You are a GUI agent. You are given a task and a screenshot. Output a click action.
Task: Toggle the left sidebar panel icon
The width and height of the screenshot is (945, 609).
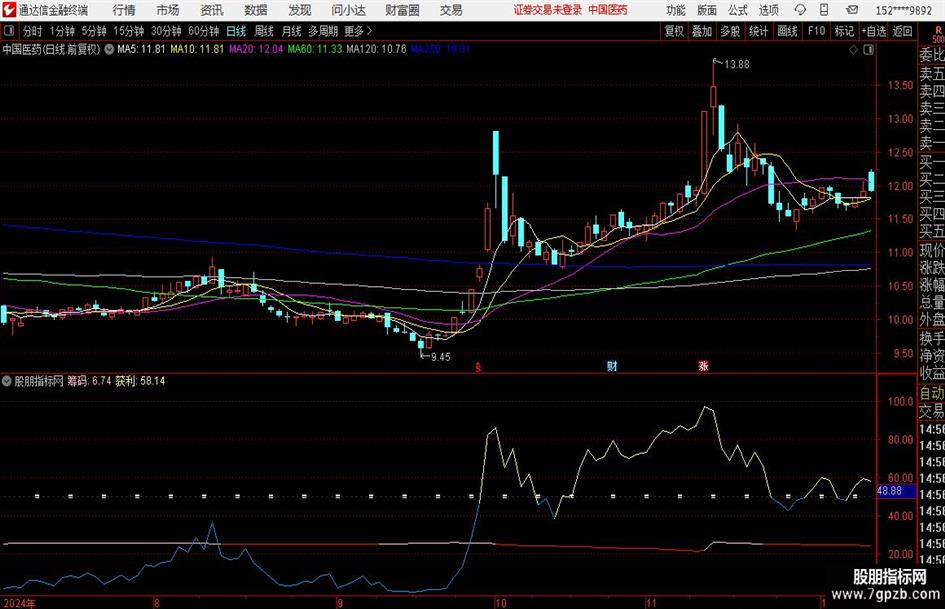(8, 31)
